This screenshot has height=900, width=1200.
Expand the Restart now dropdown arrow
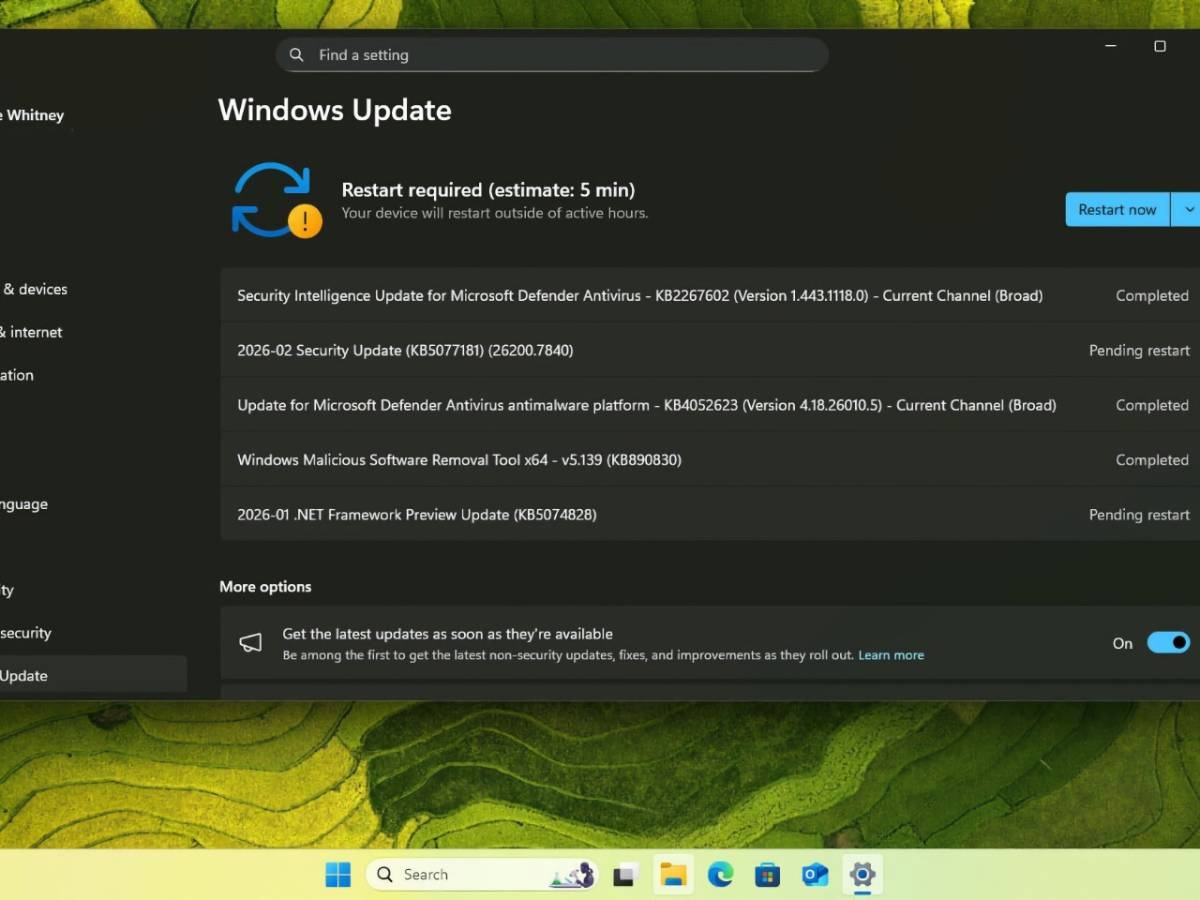(x=1187, y=210)
